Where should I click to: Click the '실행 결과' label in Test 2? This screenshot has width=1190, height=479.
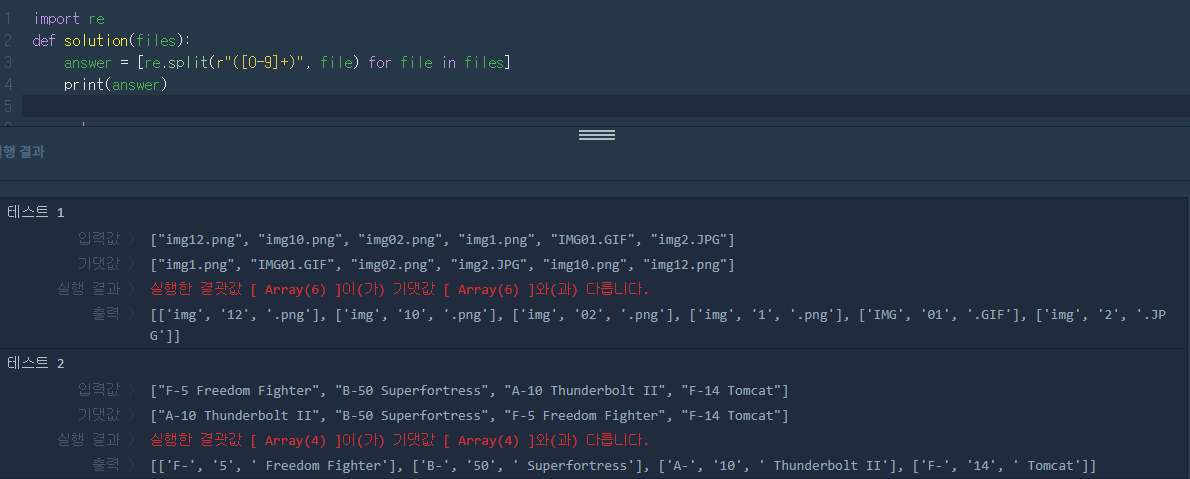pyautogui.click(x=89, y=440)
